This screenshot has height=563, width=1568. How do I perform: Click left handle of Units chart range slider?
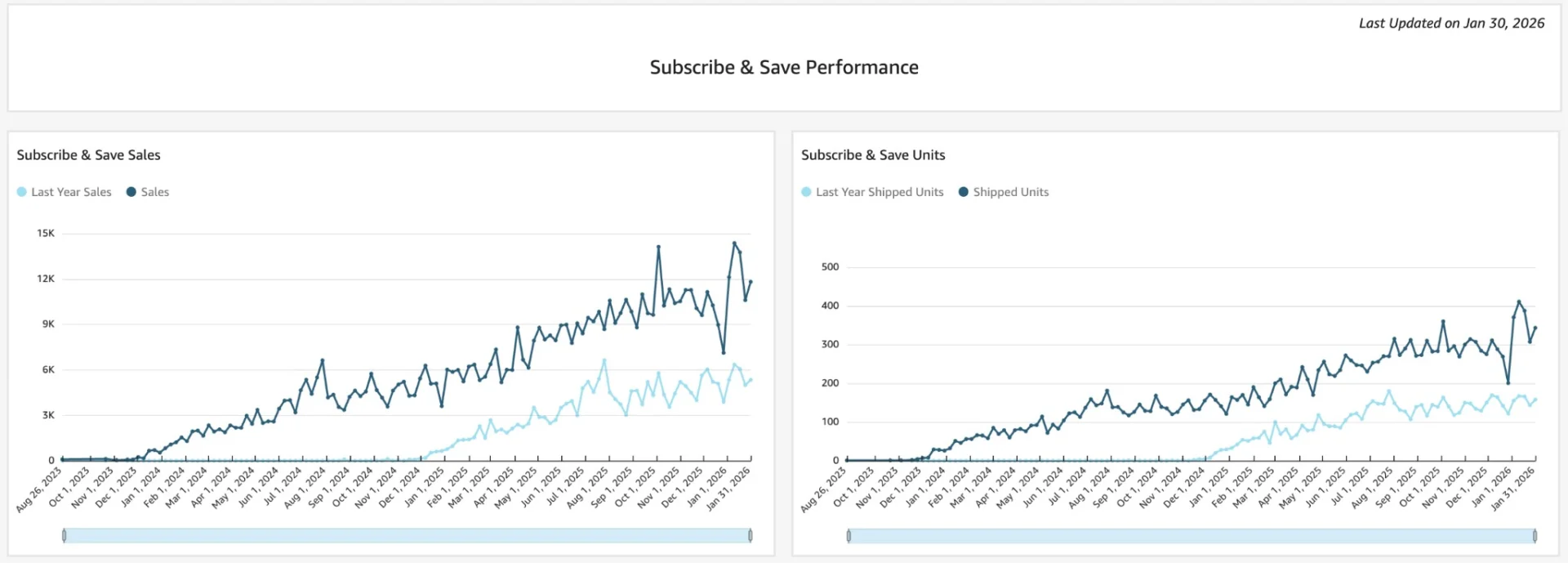point(849,536)
